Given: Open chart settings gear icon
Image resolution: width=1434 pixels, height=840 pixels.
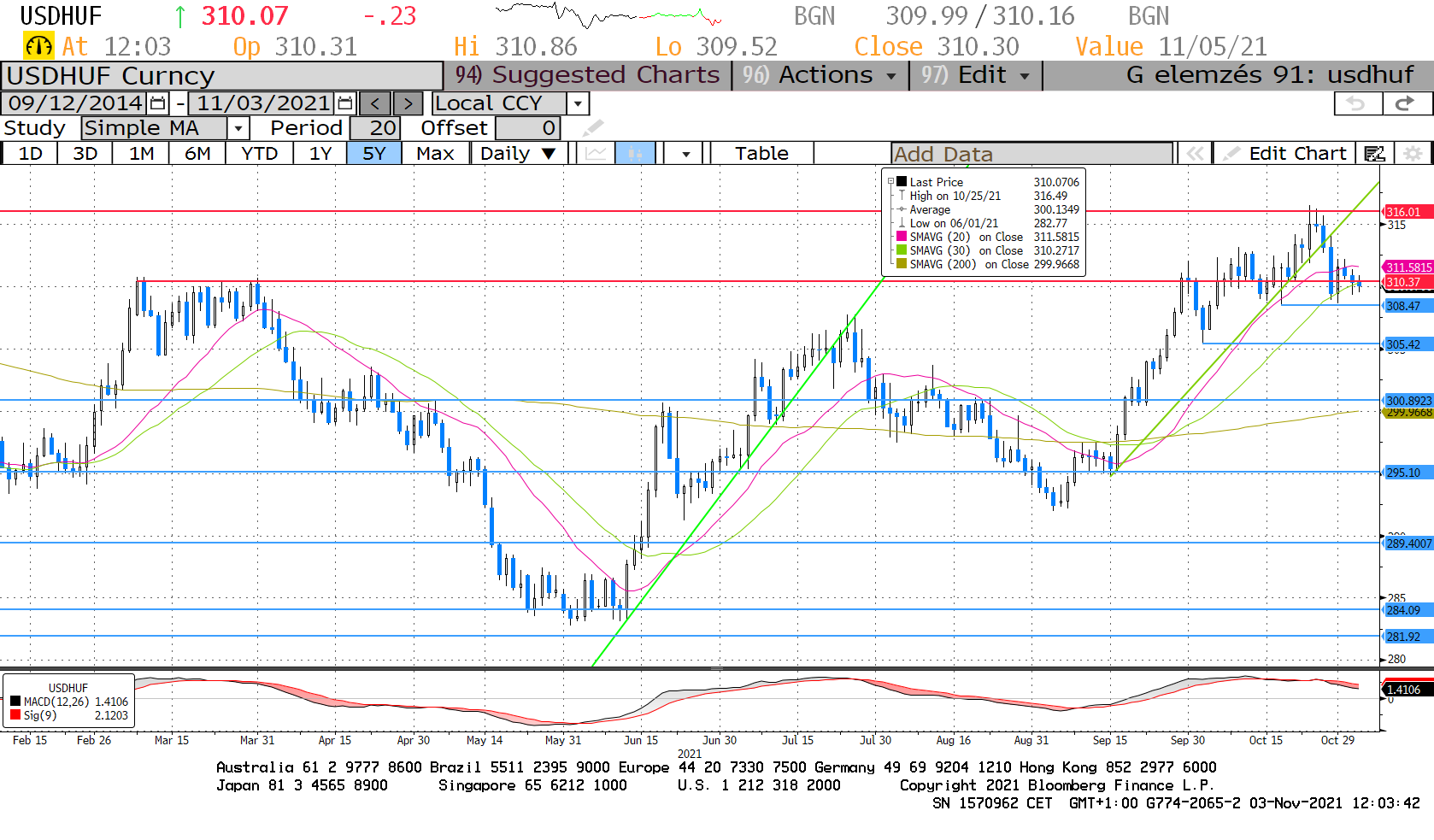Looking at the screenshot, I should (x=1413, y=154).
